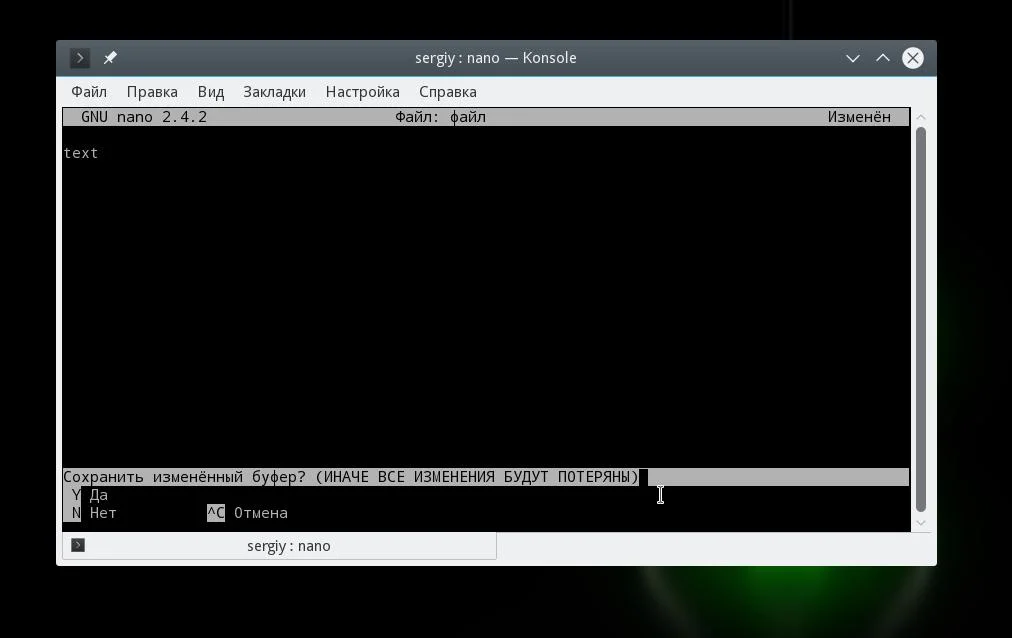Open the Закладки menu
The width and height of the screenshot is (1012, 638).
tap(274, 92)
